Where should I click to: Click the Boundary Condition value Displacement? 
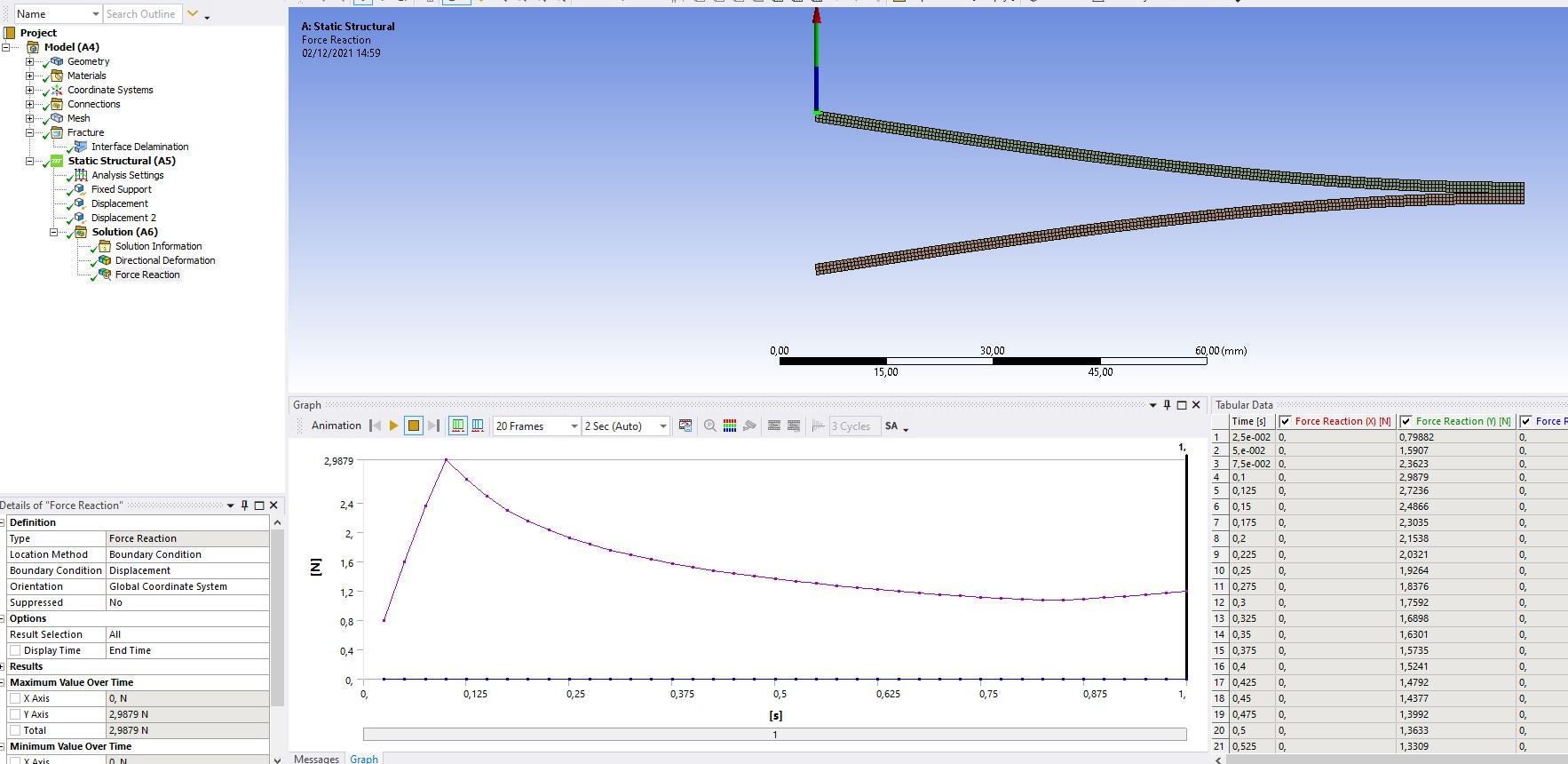point(187,570)
